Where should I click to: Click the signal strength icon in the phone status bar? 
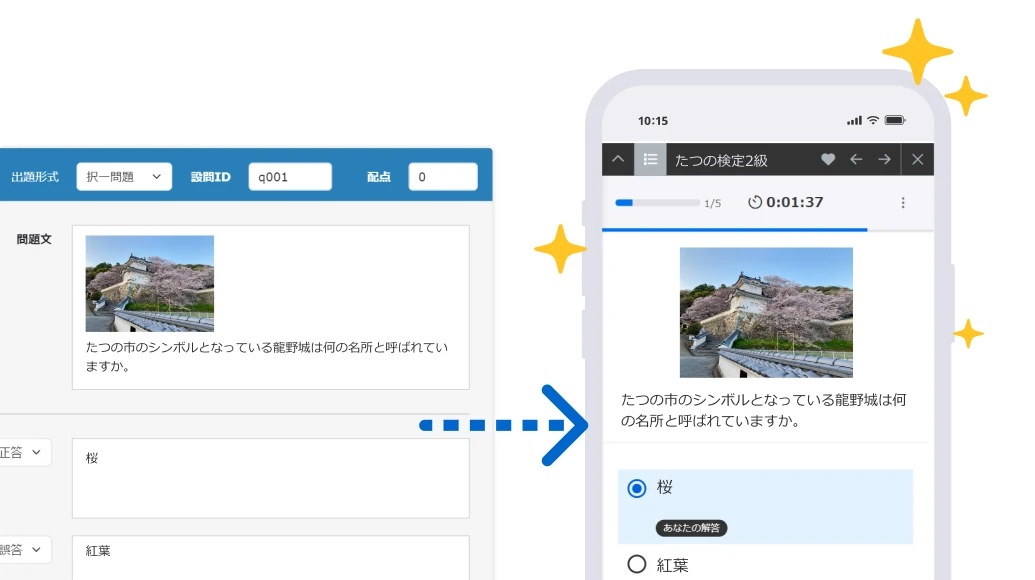854,120
